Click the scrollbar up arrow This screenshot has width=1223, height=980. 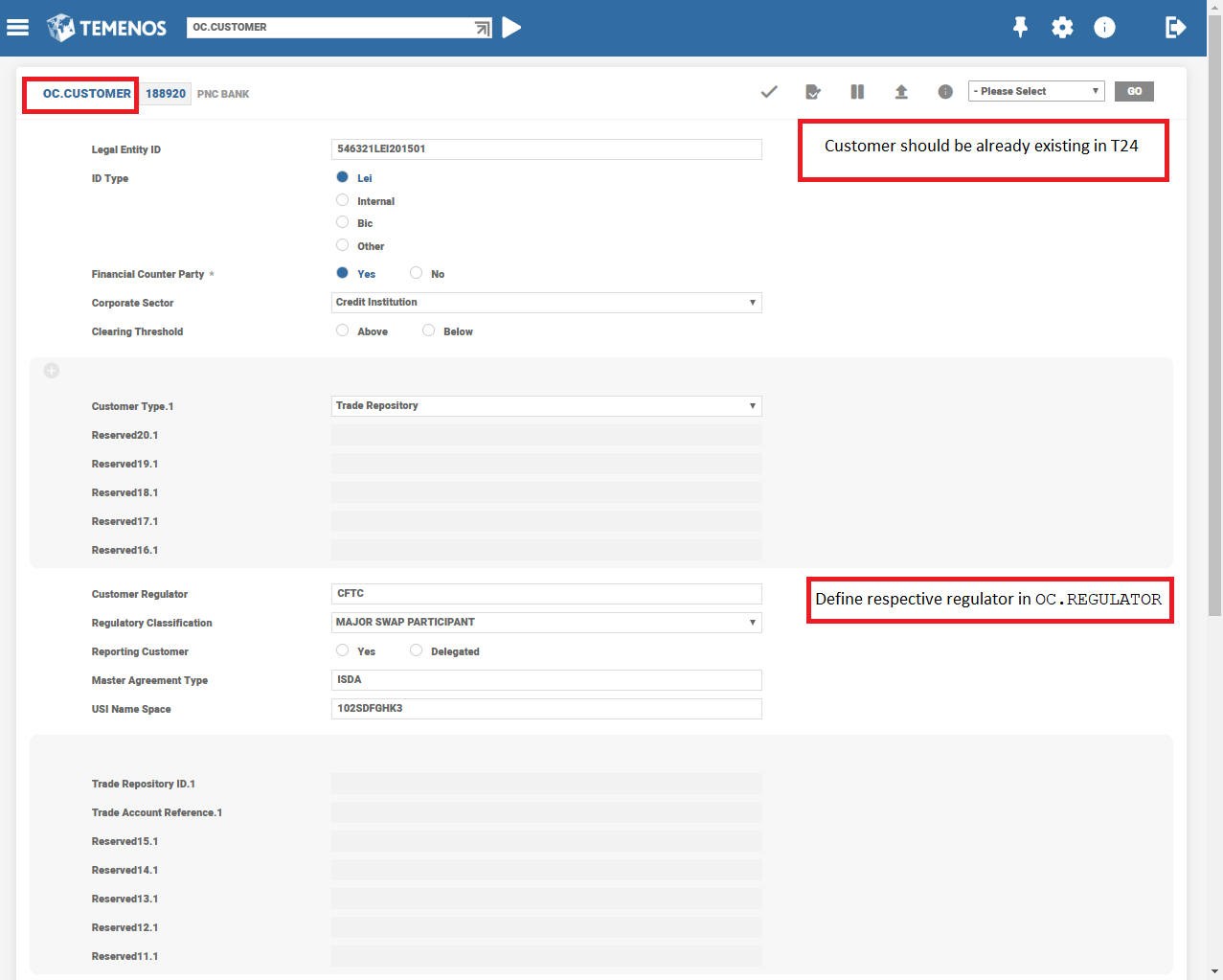[1214, 7]
